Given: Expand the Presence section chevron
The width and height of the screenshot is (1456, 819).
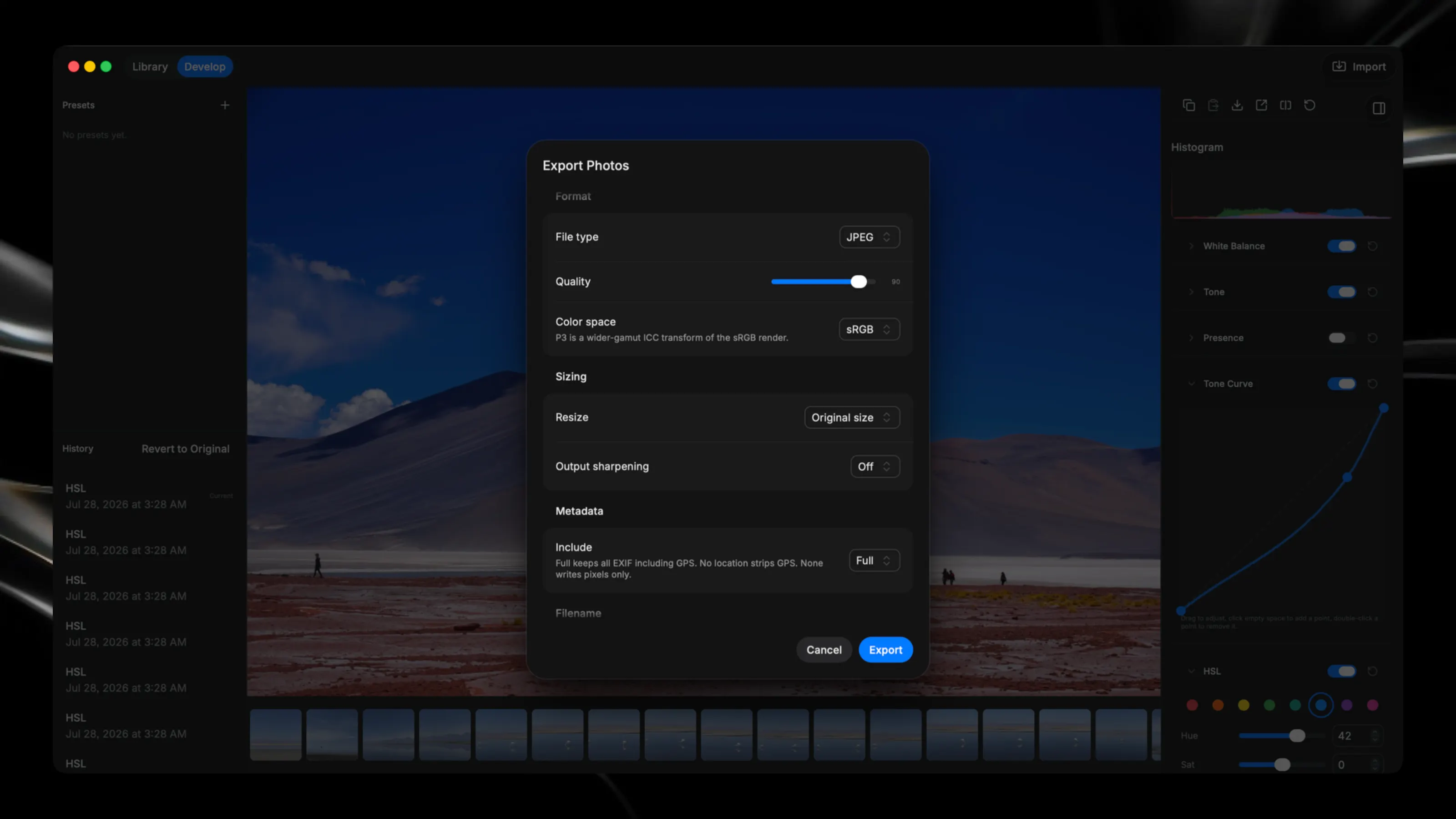Looking at the screenshot, I should coord(1191,338).
